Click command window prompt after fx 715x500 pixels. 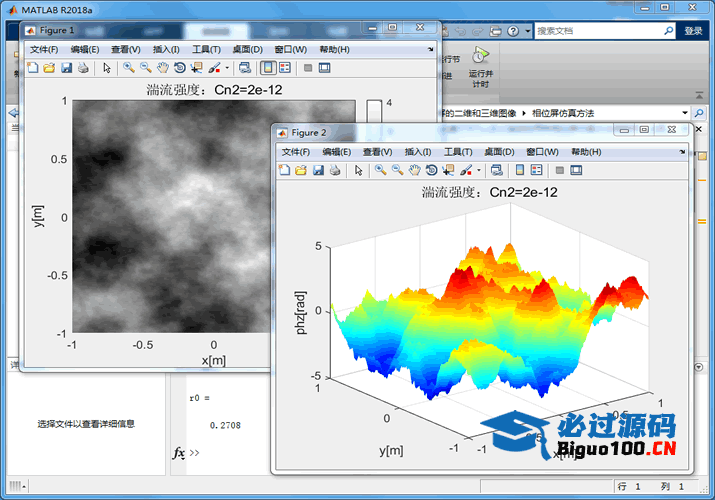point(195,453)
